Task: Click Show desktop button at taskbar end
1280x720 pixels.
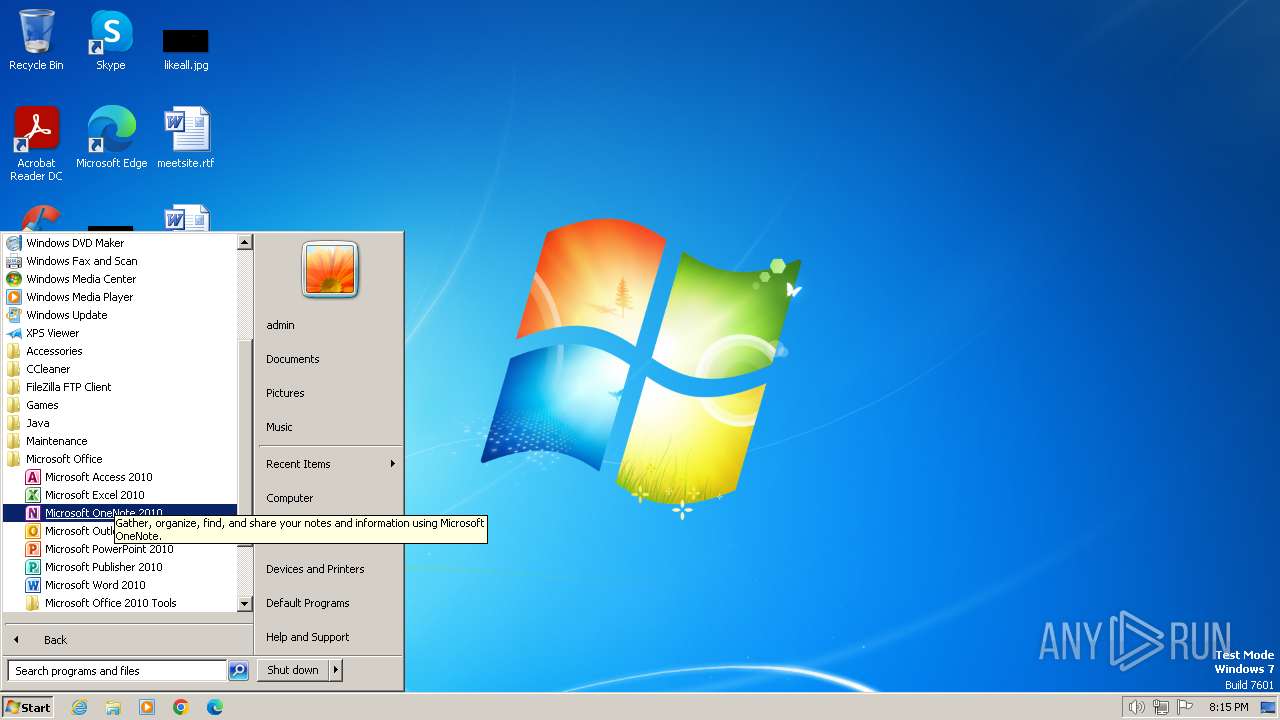Action: (x=1268, y=707)
